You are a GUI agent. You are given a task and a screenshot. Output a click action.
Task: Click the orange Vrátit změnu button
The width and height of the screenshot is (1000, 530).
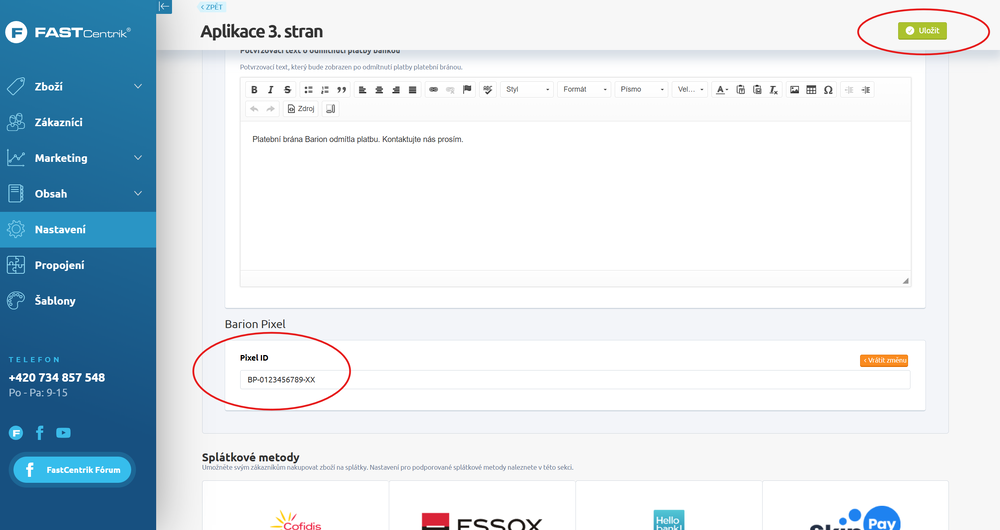[883, 360]
